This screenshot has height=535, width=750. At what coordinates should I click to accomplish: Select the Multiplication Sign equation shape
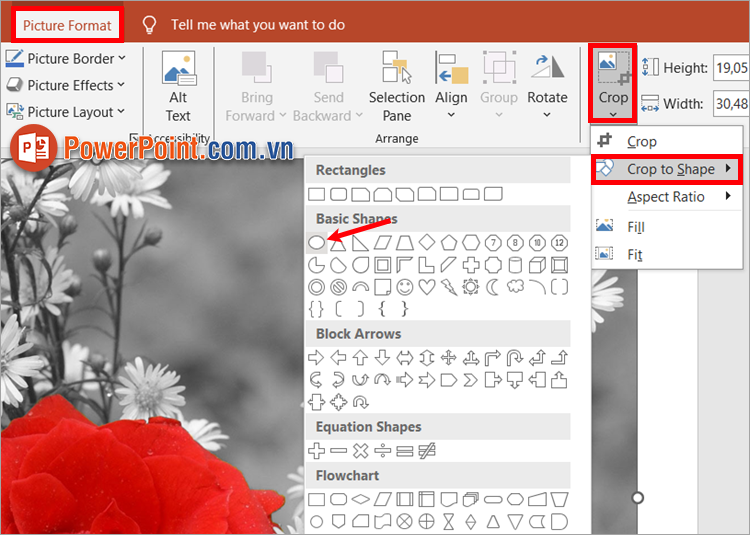pos(360,450)
